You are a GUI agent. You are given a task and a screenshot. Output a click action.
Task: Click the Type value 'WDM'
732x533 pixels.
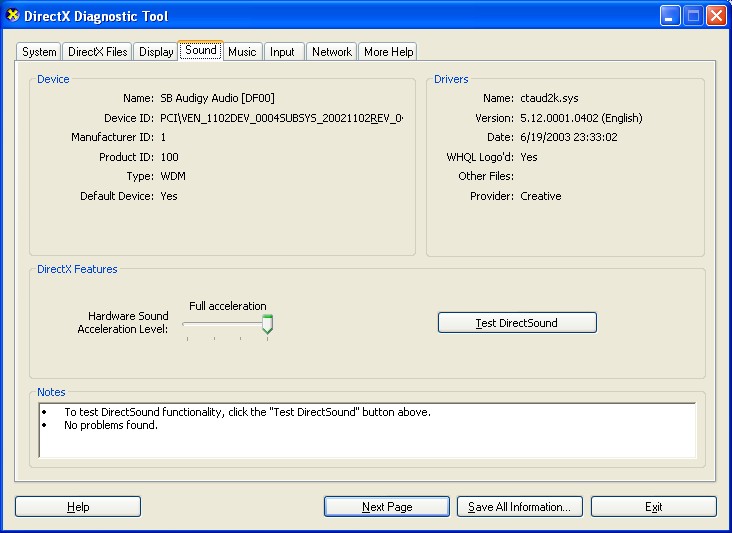(173, 176)
